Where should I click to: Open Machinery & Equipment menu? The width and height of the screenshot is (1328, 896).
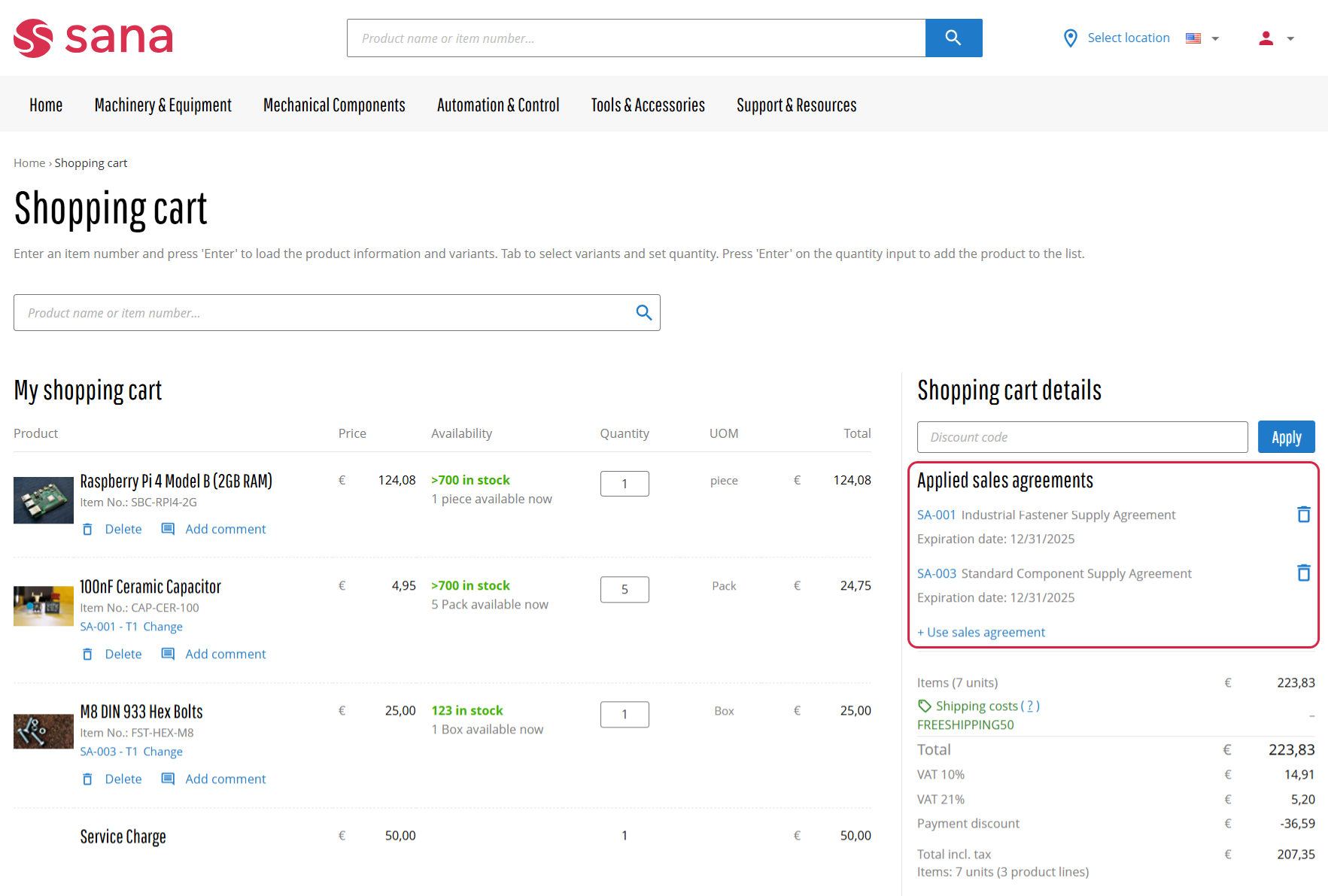(x=163, y=105)
